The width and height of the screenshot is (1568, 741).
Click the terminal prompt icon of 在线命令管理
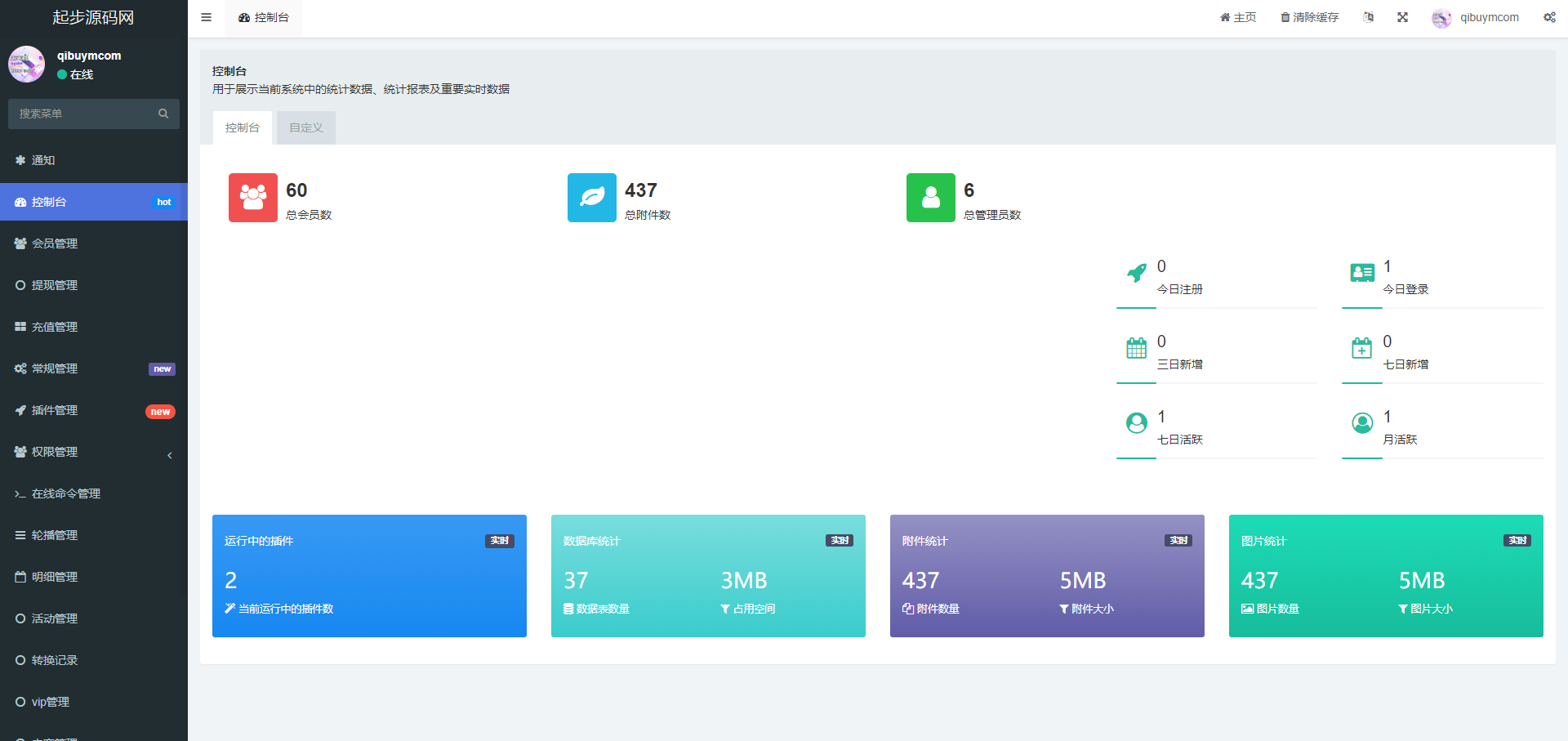(20, 493)
